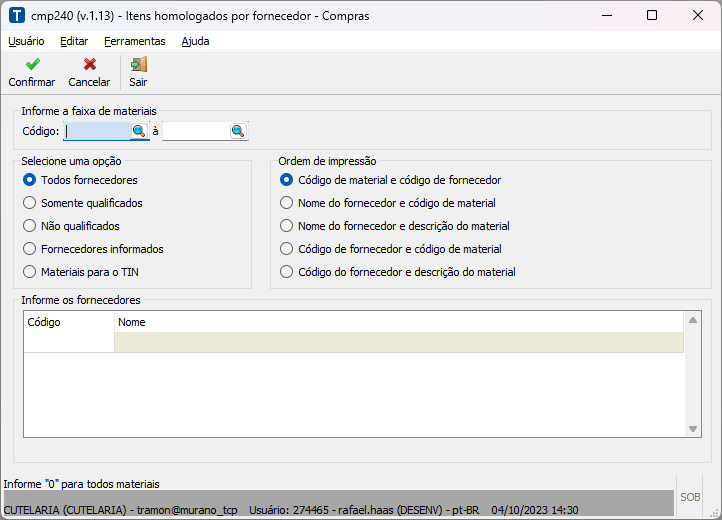The height and width of the screenshot is (520, 722).
Task: Click the starting Código input field
Action: pos(97,131)
